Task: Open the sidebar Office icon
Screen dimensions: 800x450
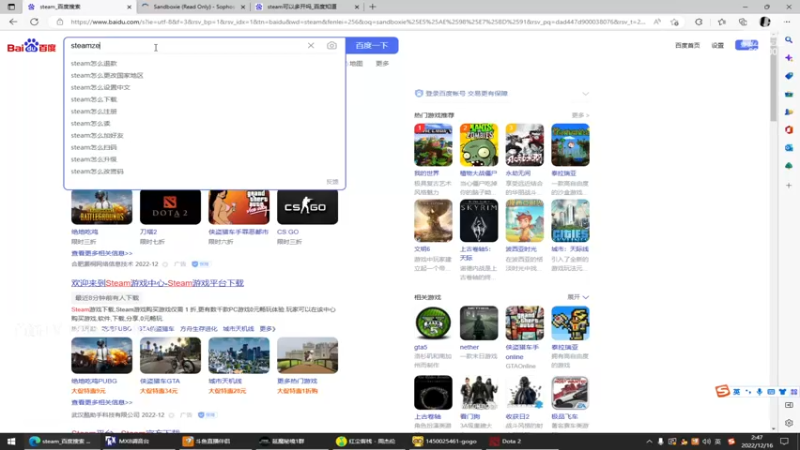Action: [789, 130]
